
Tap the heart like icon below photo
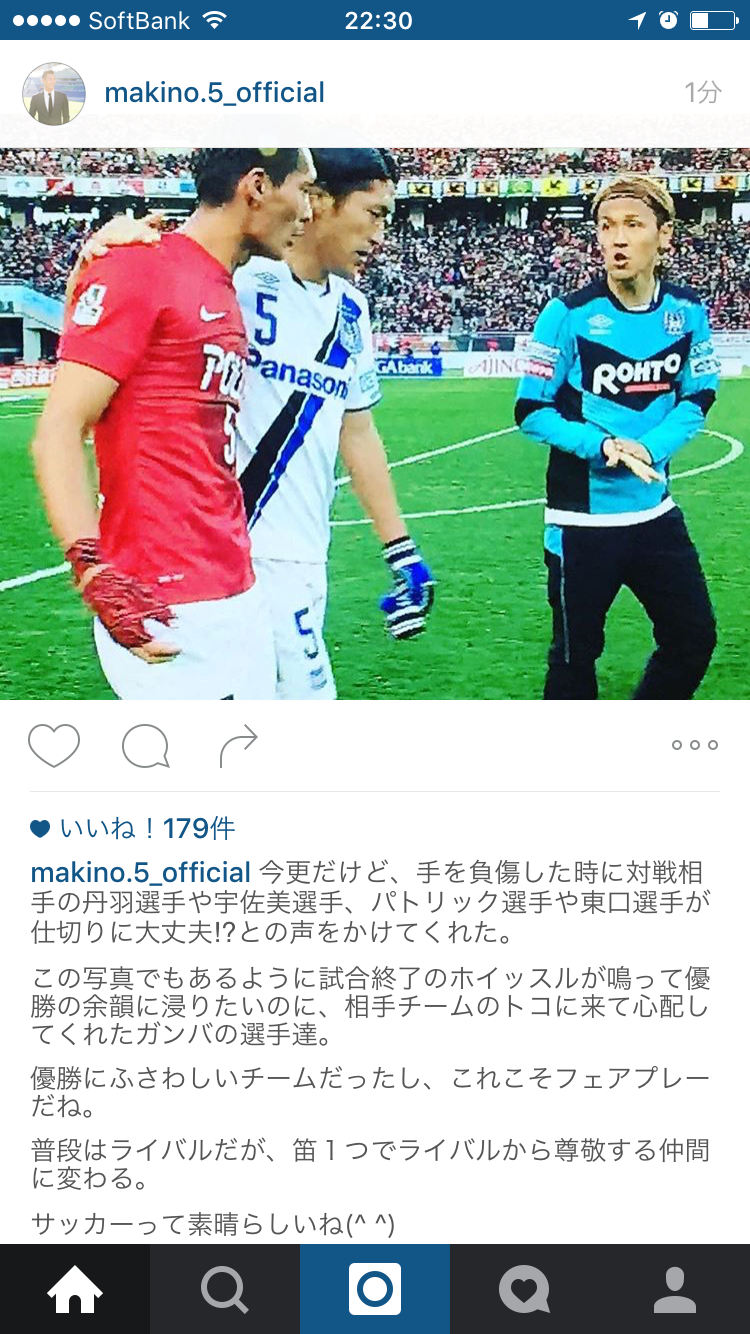[54, 745]
